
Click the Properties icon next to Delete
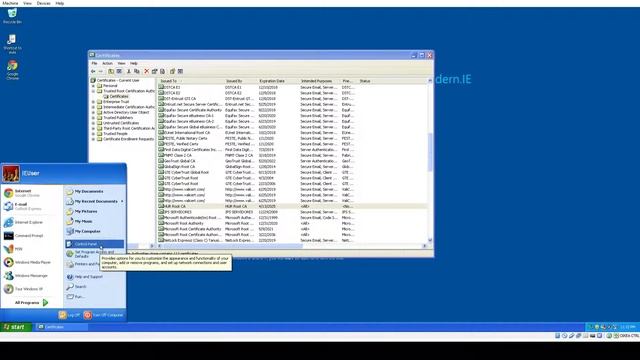tap(154, 71)
